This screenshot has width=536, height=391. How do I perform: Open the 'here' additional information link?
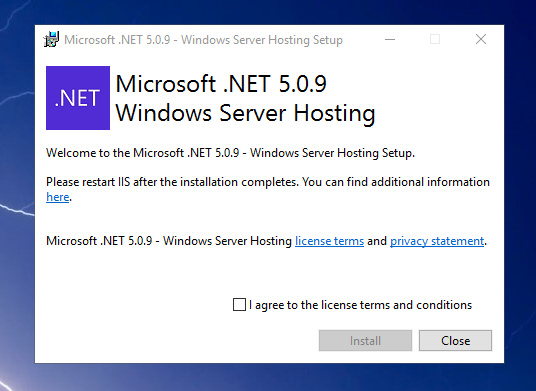tap(57, 197)
